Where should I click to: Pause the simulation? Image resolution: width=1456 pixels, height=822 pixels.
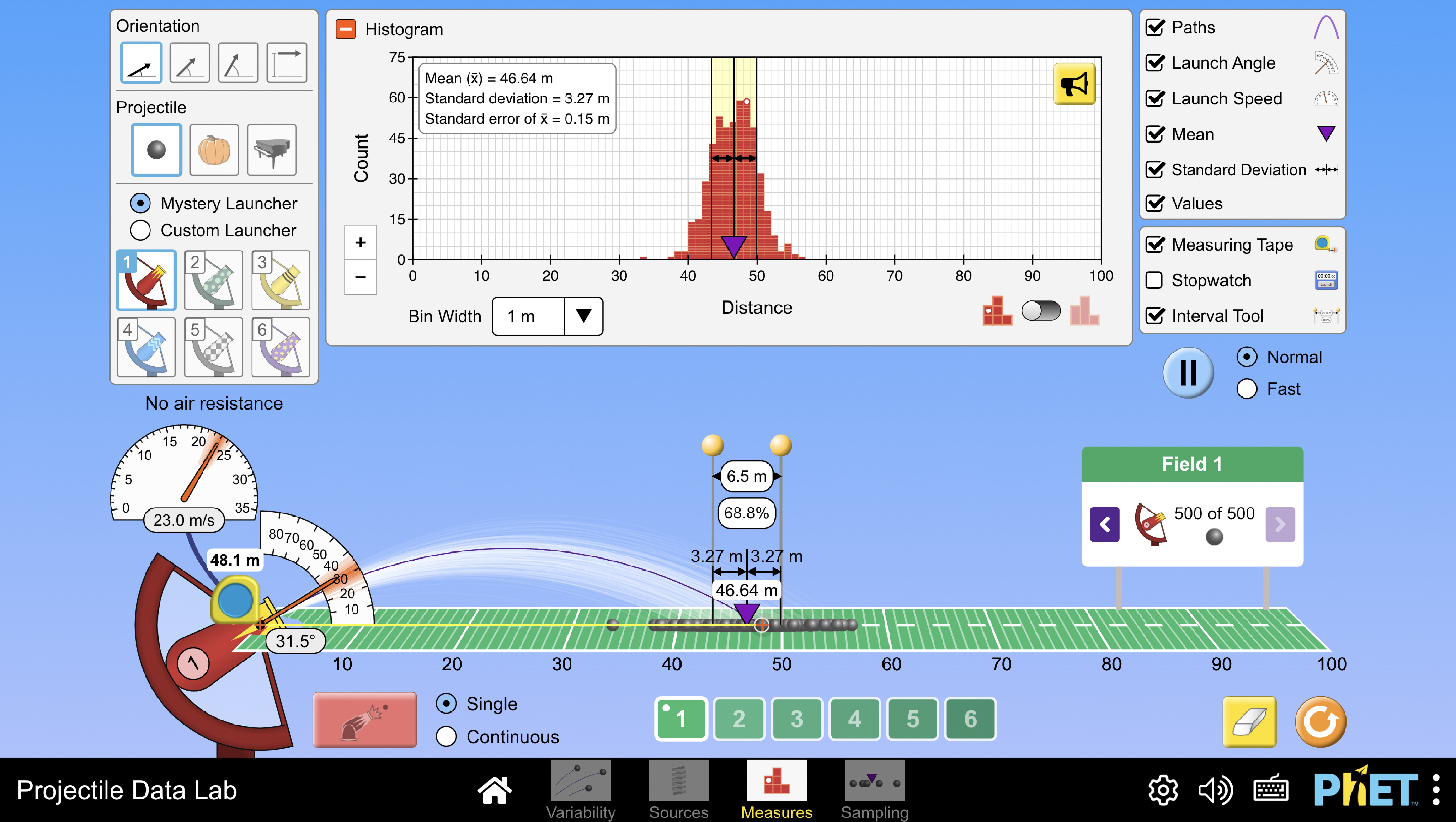coord(1188,372)
